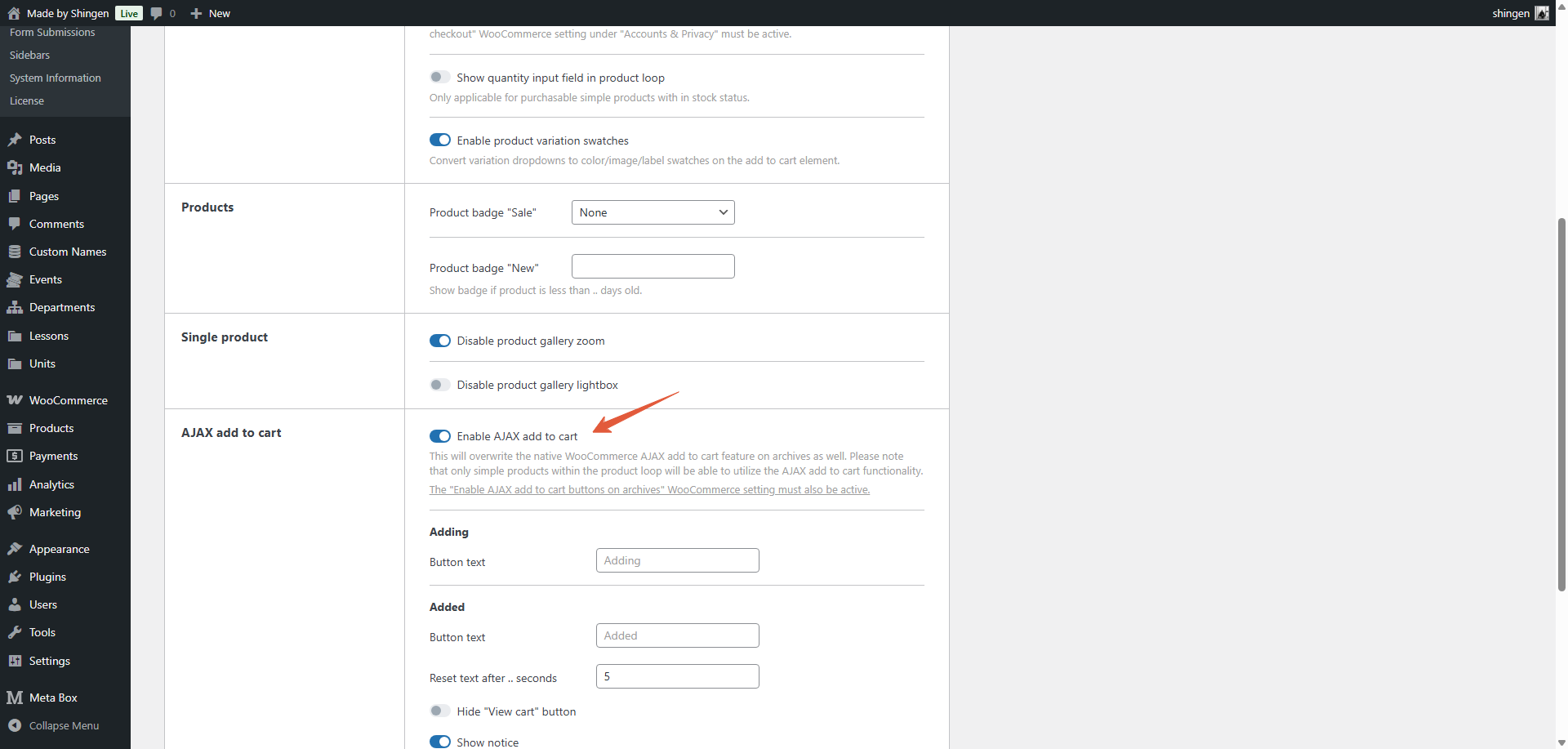1568x749 pixels.
Task: Click the Marketing megaphone icon
Action: (x=15, y=512)
